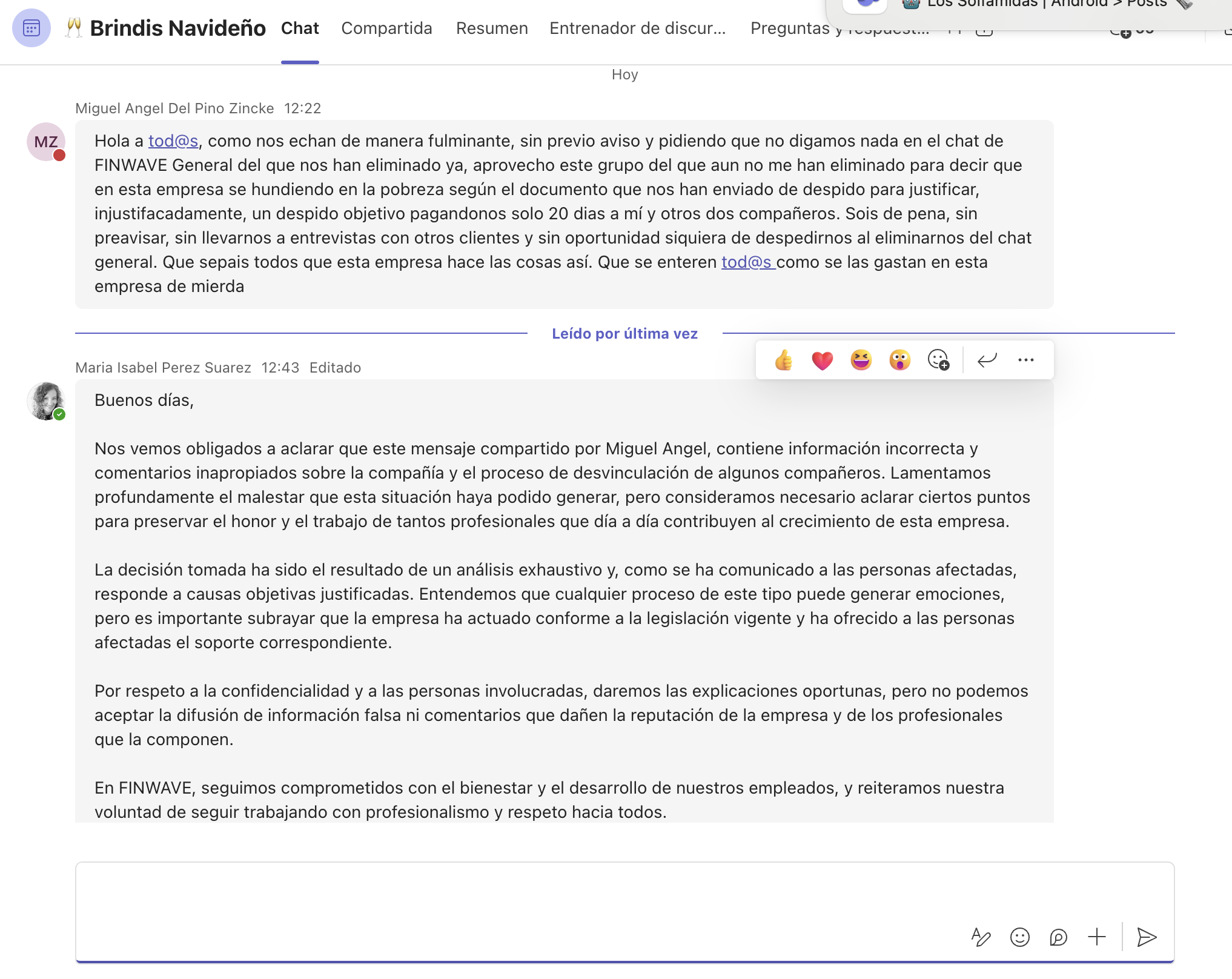The image size is (1232, 979).
Task: Click Miguel Angel's MZ avatar
Action: 46,142
